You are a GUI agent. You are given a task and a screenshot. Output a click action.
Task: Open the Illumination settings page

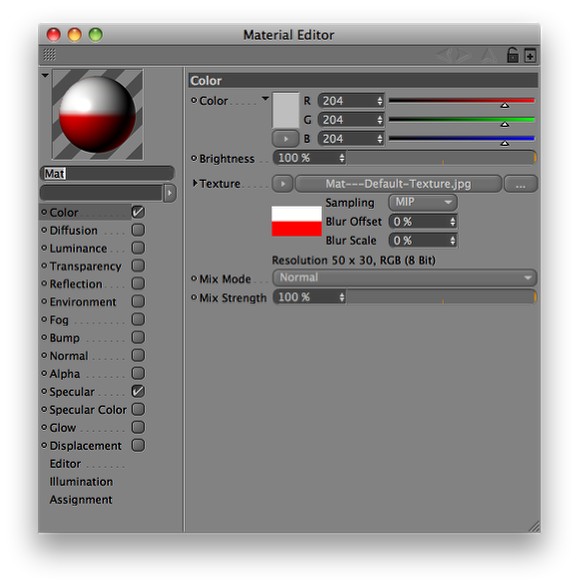point(81,481)
